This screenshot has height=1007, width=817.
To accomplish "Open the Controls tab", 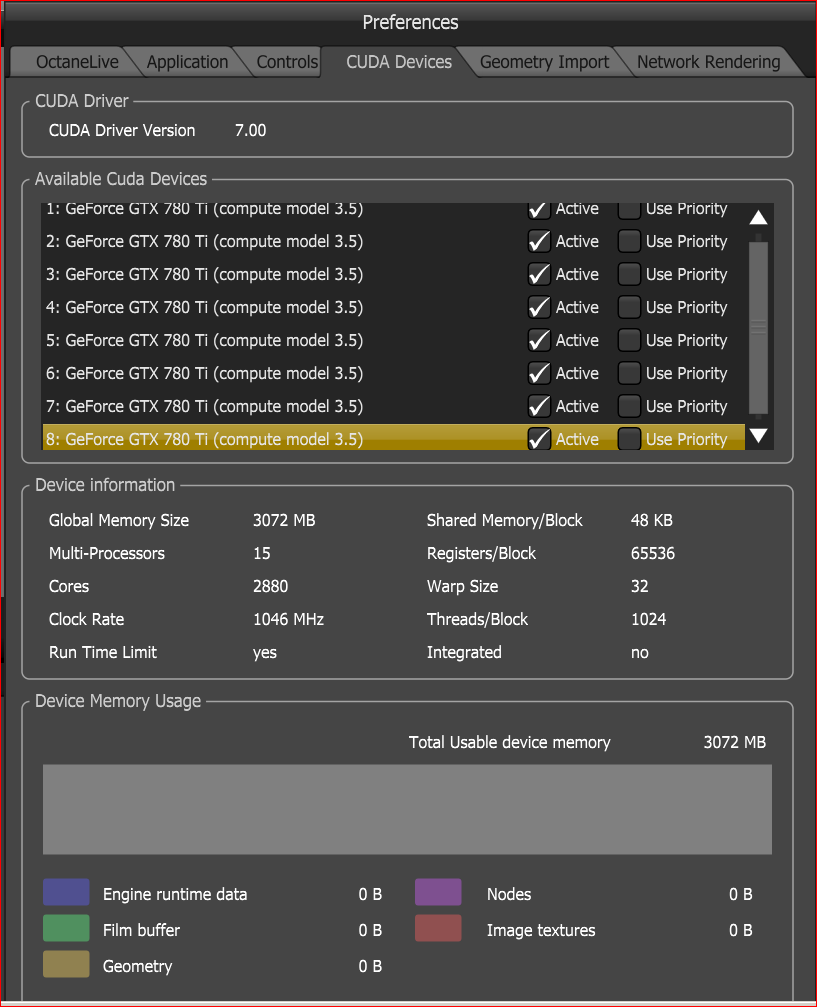I will [x=286, y=62].
